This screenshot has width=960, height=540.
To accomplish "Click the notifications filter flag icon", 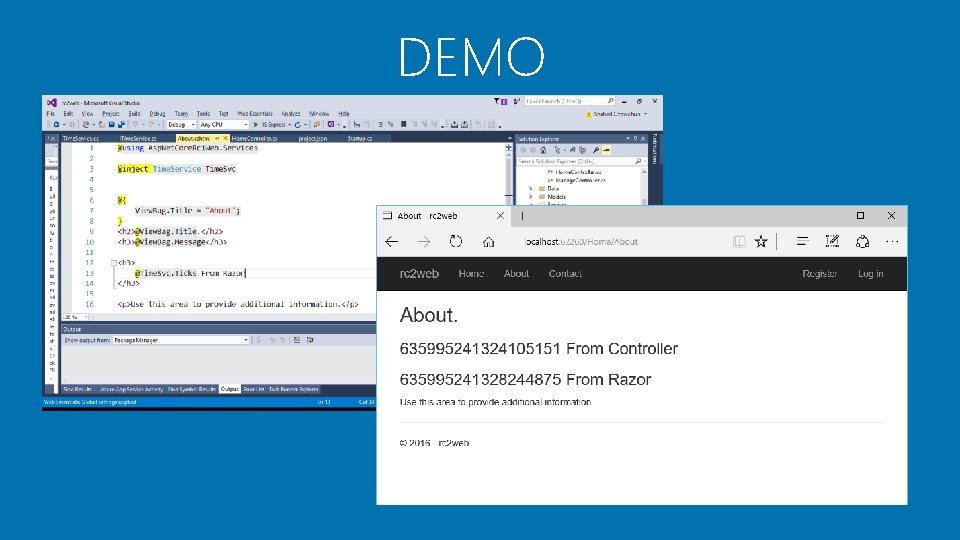I will (497, 101).
